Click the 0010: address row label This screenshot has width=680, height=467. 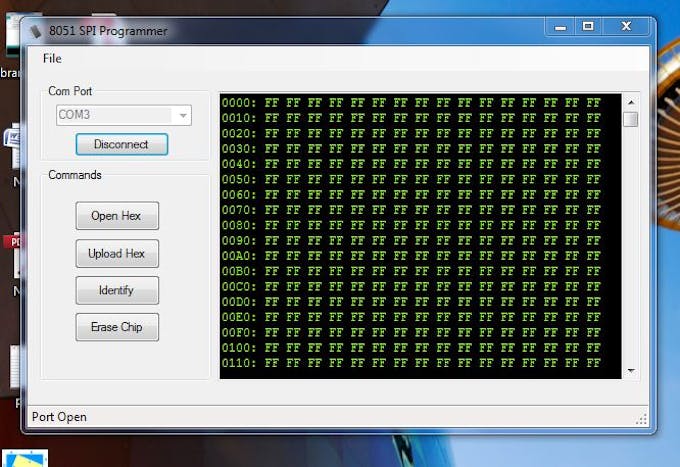click(x=239, y=118)
